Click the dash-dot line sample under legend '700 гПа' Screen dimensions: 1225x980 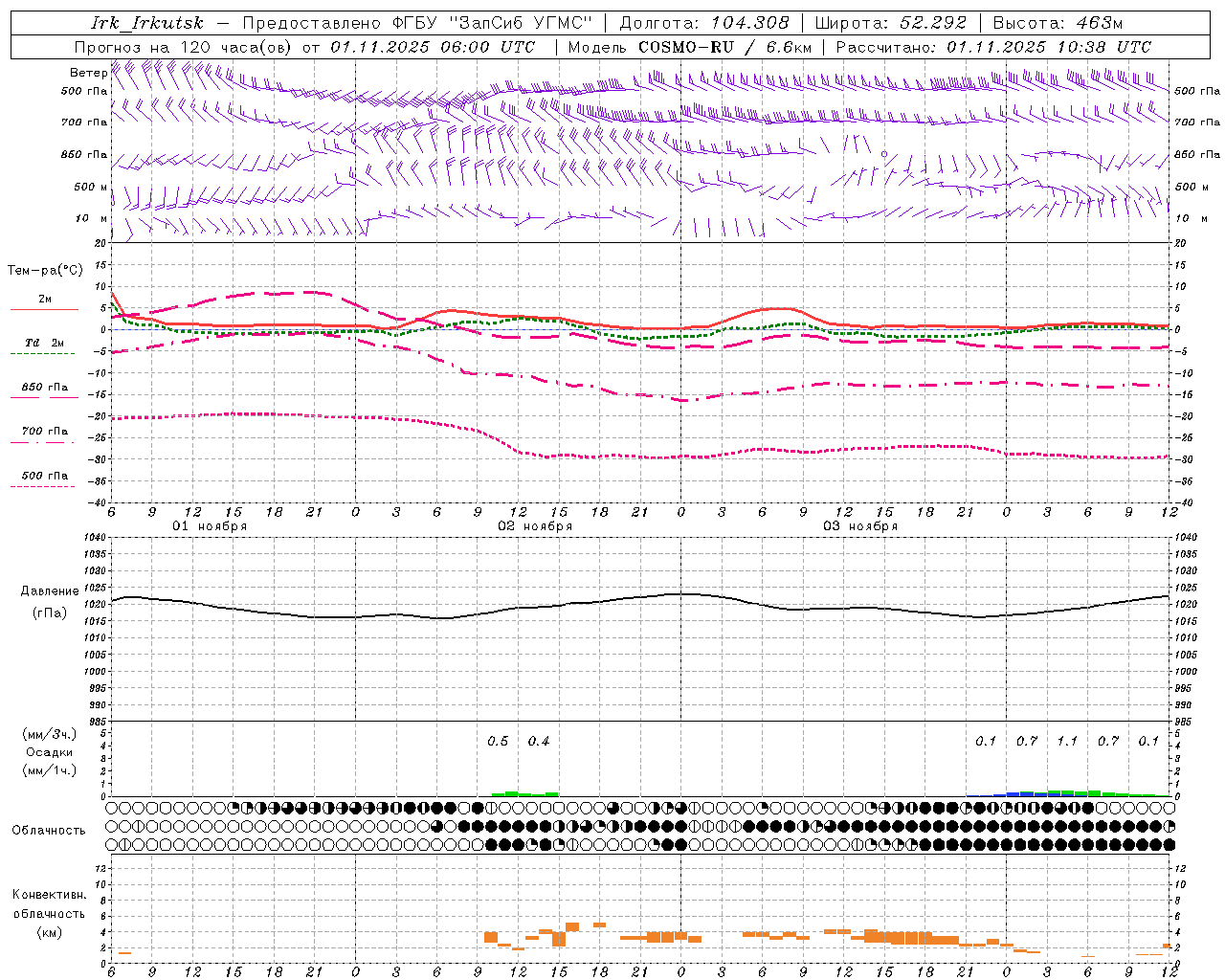(42, 442)
